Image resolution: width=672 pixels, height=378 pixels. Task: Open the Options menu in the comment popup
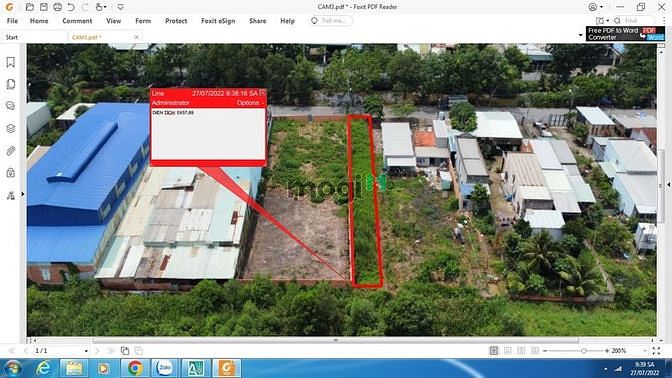(x=249, y=103)
